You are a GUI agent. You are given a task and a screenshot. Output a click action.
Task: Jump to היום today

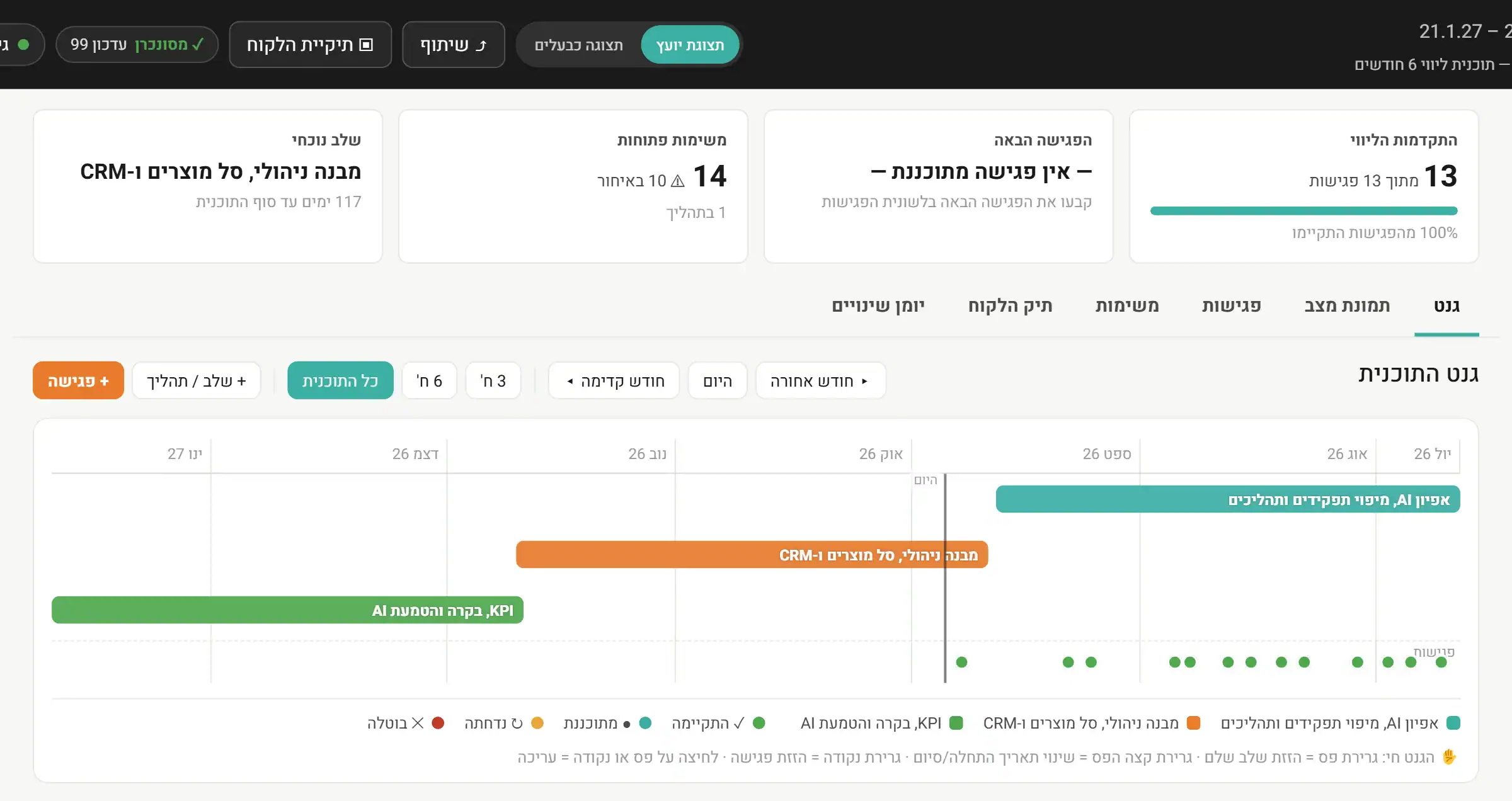point(718,380)
